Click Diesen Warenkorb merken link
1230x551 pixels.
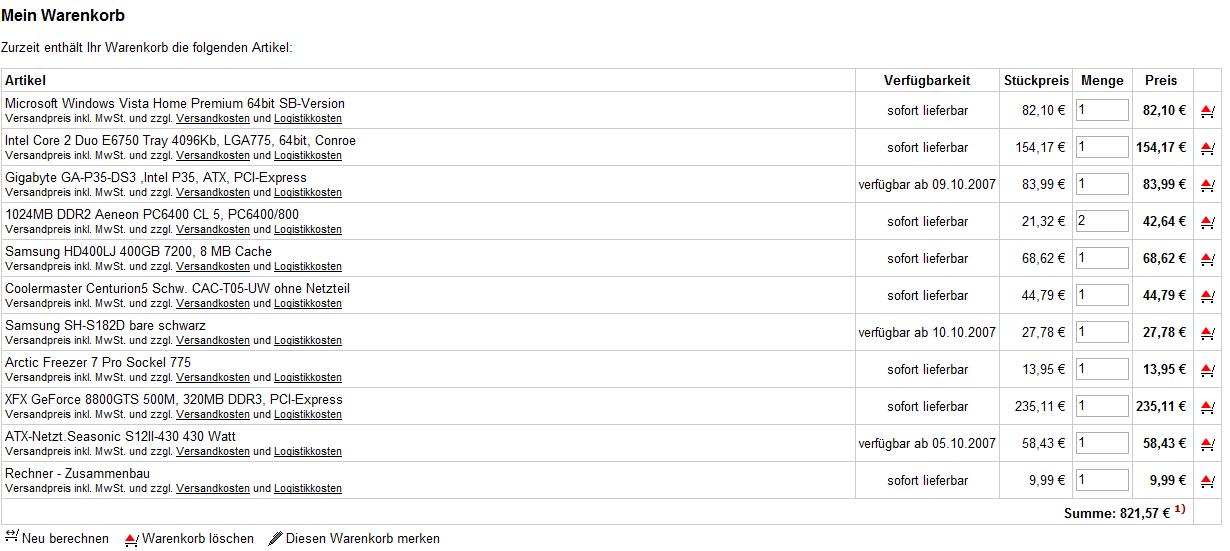(x=363, y=538)
